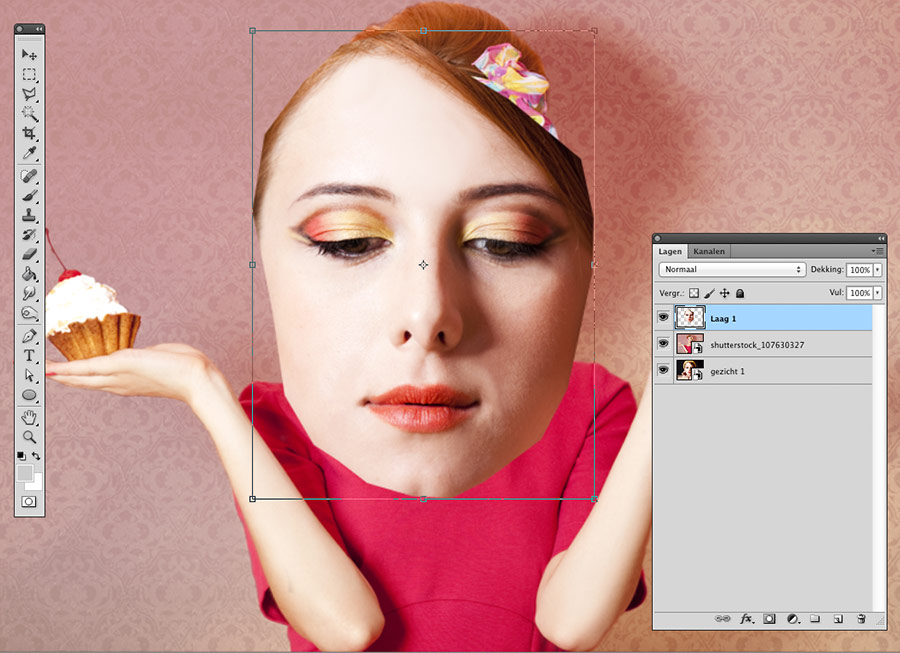
Task: Reset default foreground and background colors
Action: coord(21,456)
